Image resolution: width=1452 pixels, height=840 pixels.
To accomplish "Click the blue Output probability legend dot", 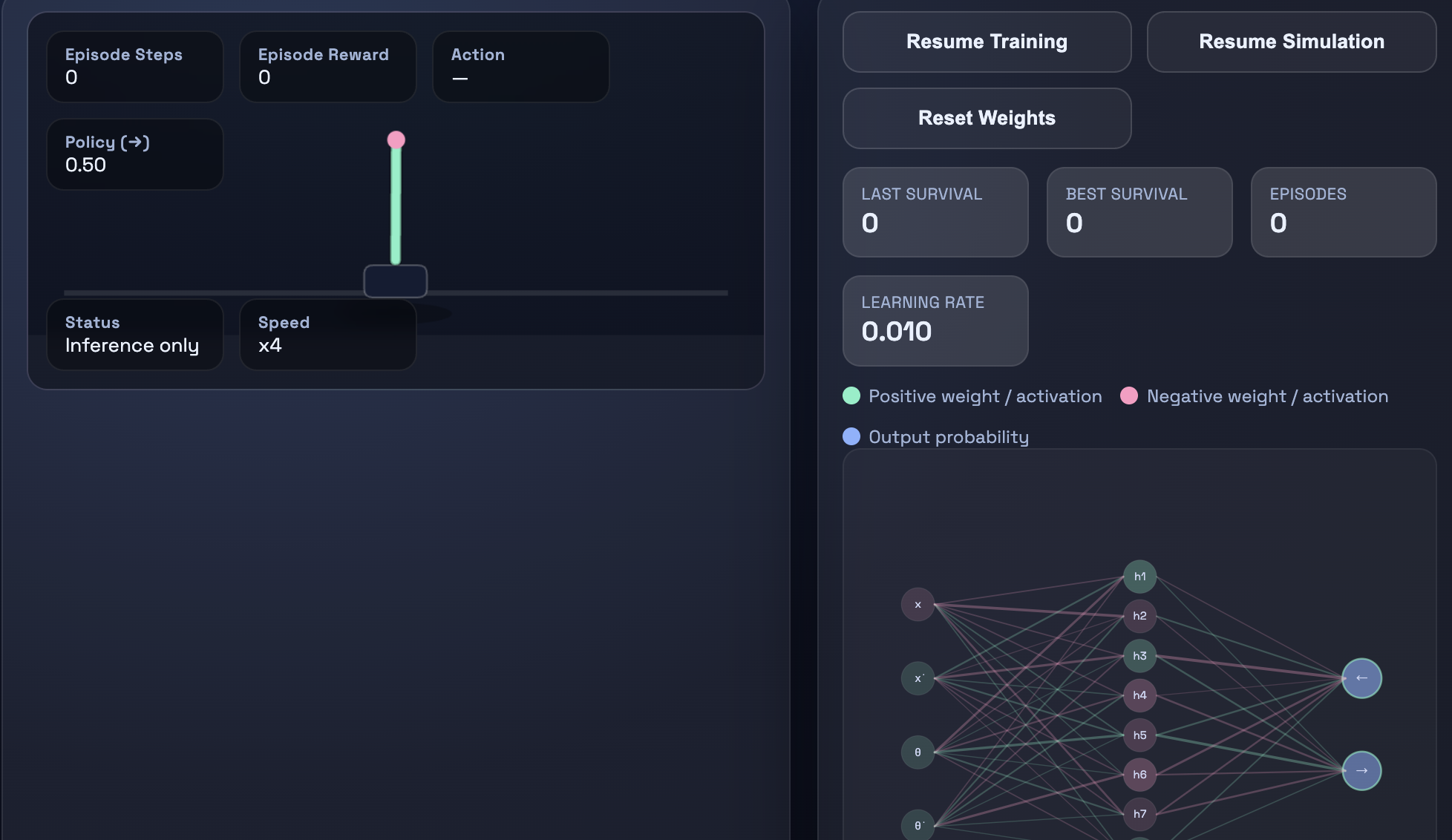I will [851, 436].
